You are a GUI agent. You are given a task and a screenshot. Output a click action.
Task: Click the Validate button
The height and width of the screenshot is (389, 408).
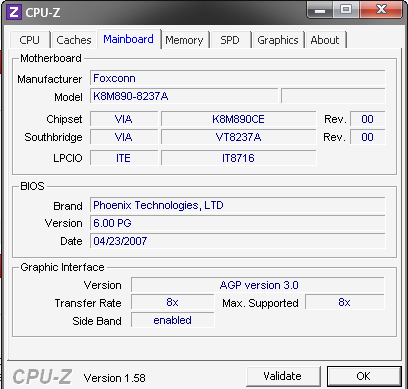click(283, 376)
